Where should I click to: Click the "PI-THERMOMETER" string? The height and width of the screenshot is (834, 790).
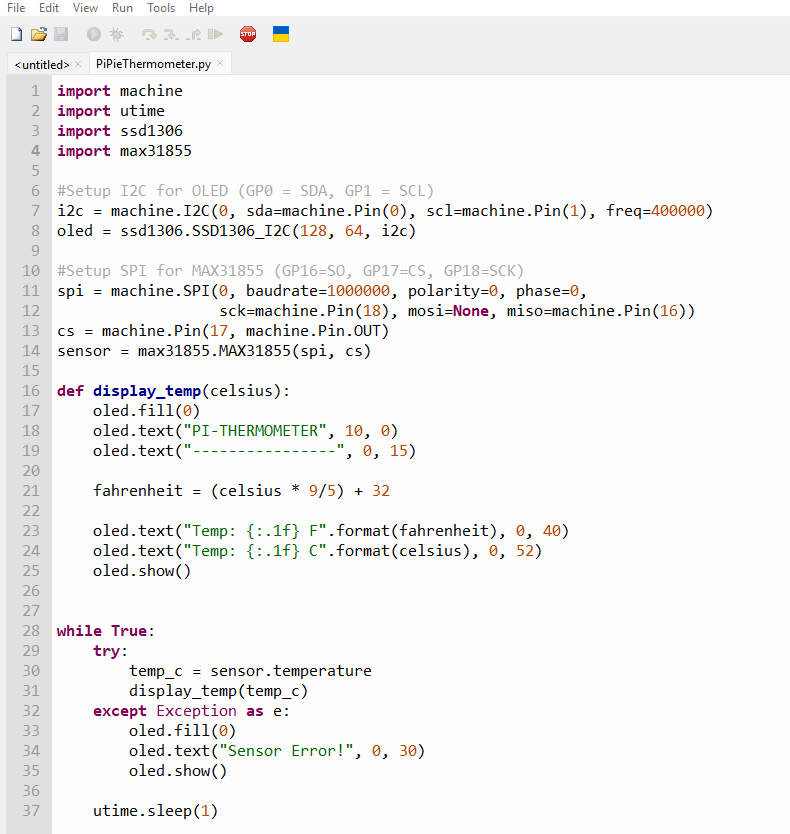[255, 431]
